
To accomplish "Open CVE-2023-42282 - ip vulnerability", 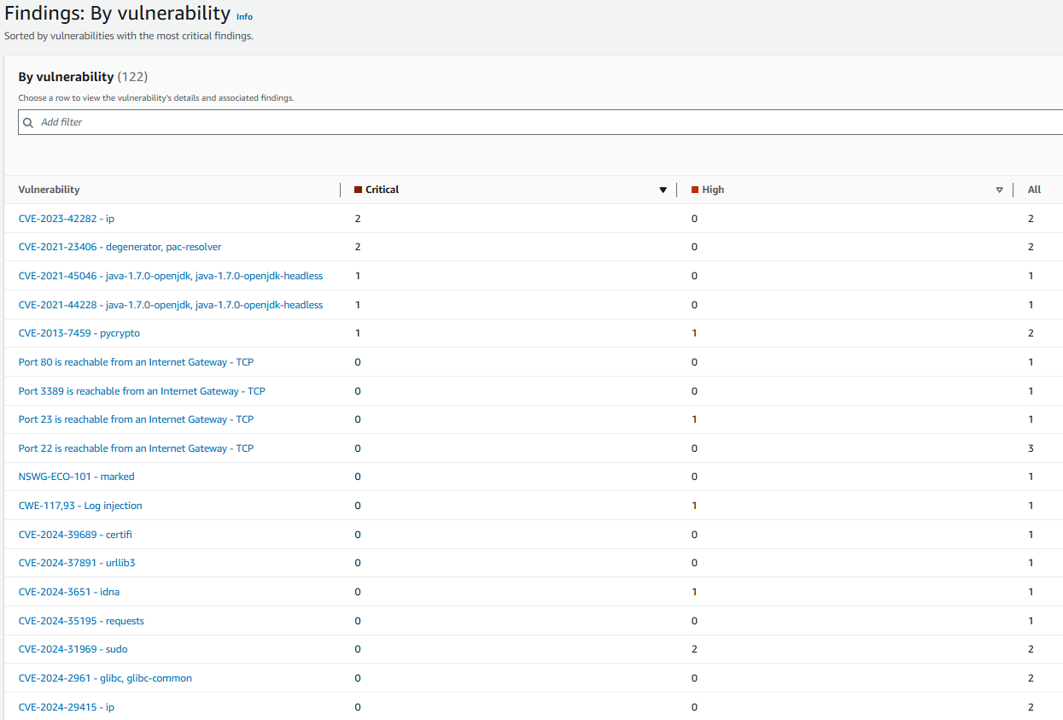I will (x=66, y=218).
